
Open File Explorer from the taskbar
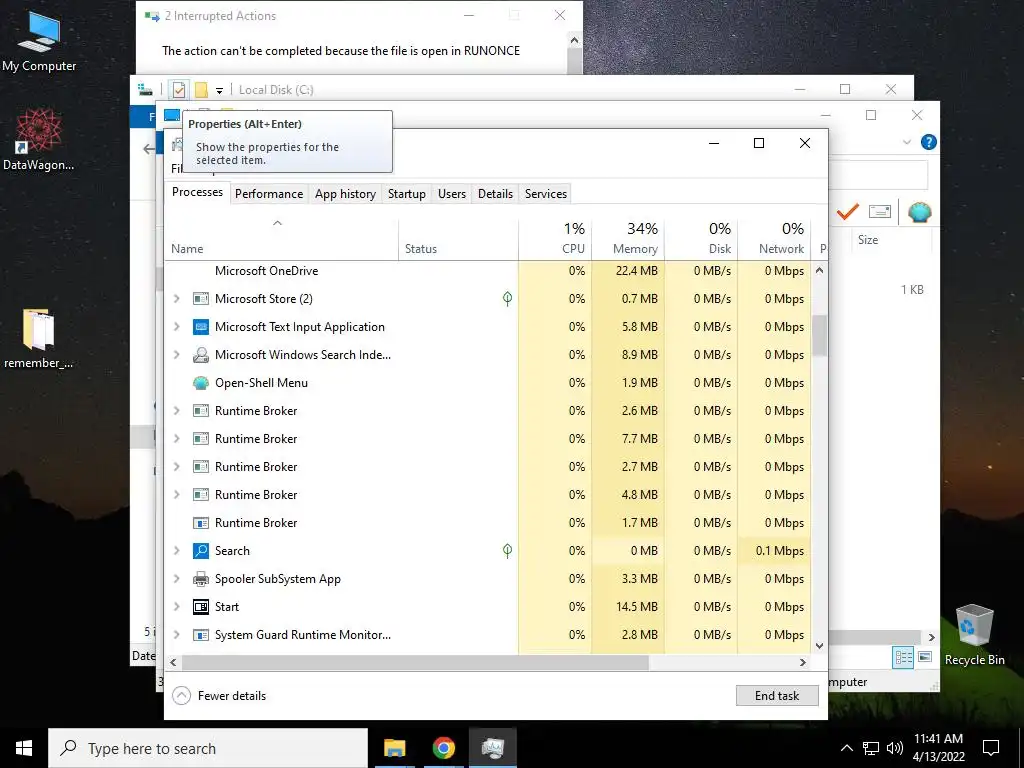(394, 748)
